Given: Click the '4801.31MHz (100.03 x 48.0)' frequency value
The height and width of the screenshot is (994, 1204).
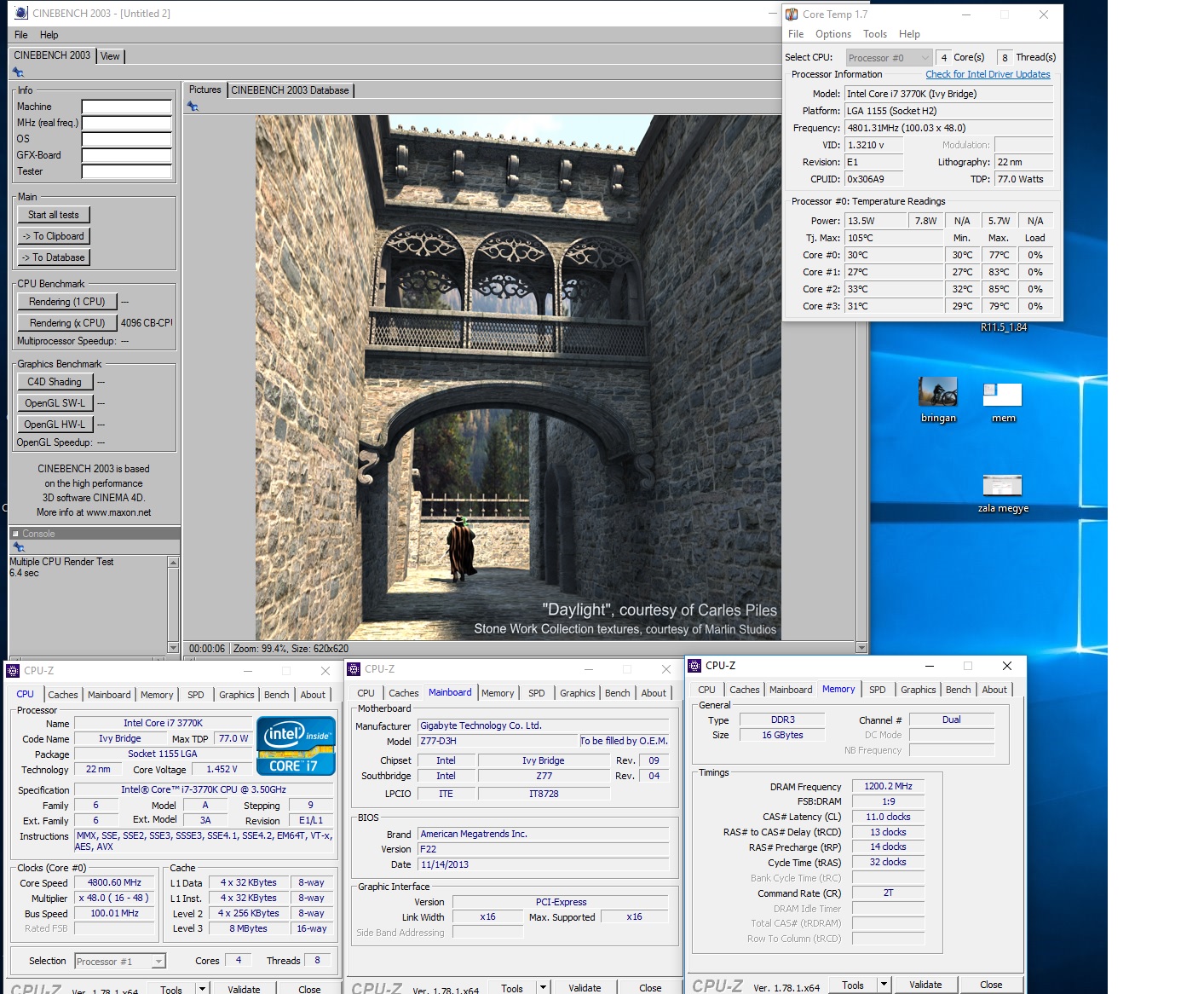Looking at the screenshot, I should pyautogui.click(x=948, y=128).
